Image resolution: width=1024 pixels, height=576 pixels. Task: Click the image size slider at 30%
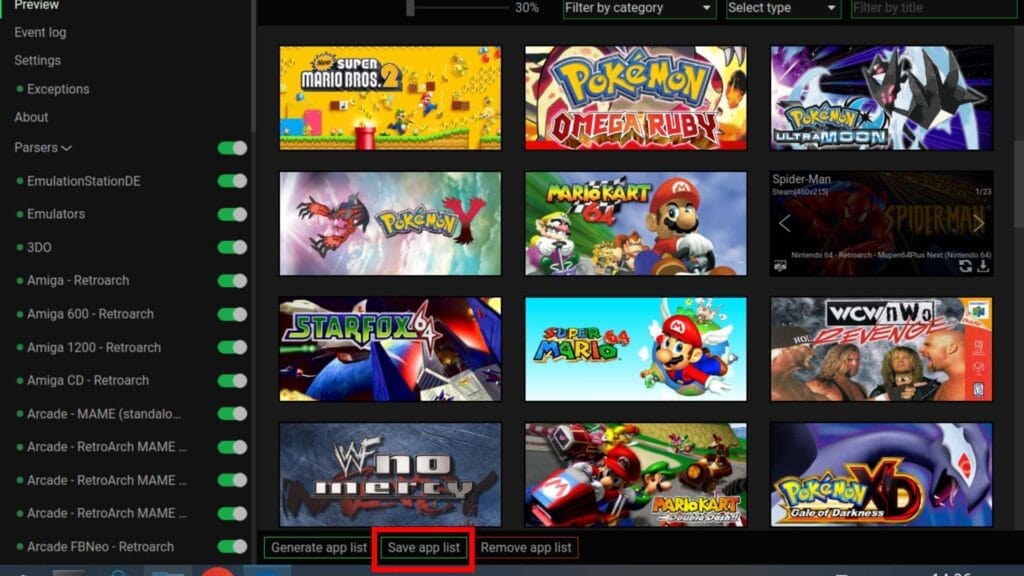411,8
